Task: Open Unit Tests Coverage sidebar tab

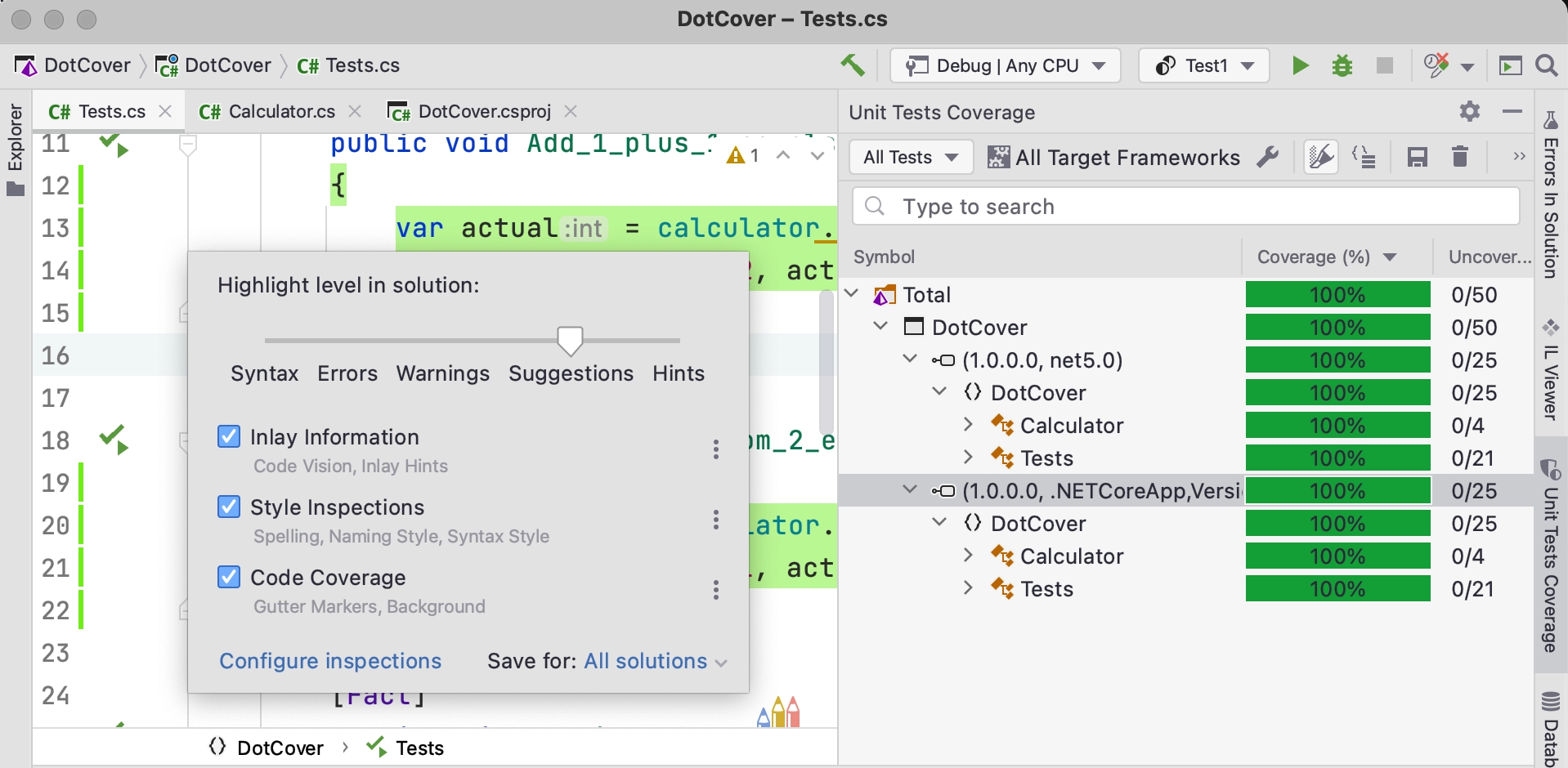Action: click(1551, 556)
